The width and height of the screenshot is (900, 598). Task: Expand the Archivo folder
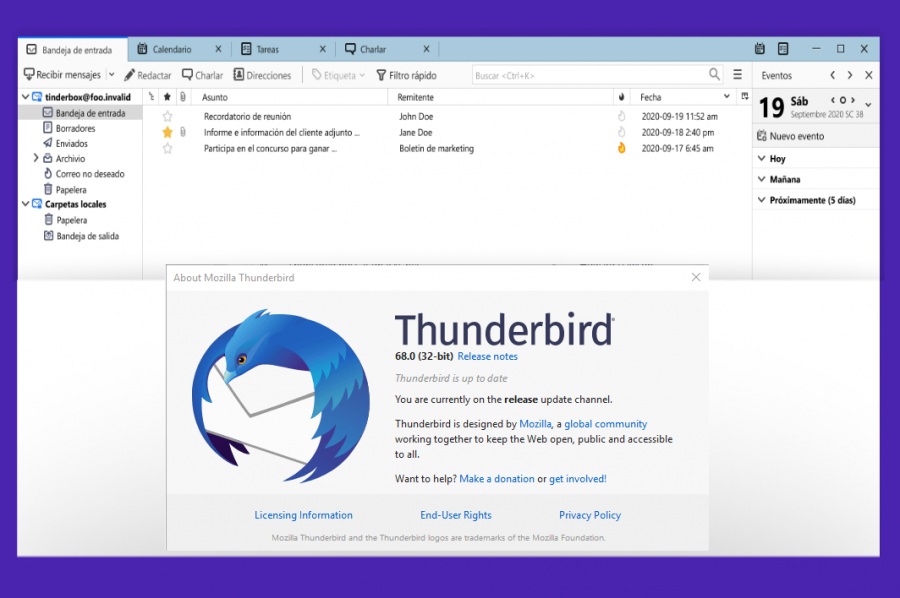(x=36, y=158)
